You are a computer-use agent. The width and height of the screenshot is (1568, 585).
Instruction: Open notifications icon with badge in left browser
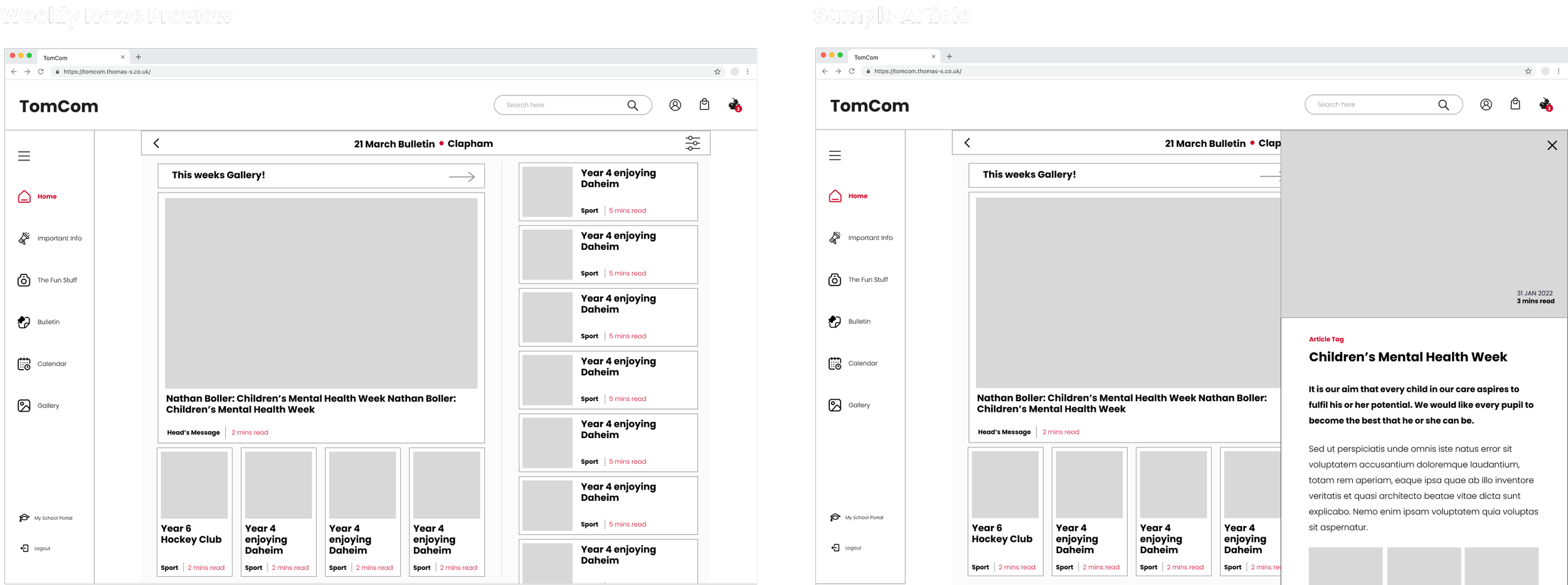click(x=735, y=105)
